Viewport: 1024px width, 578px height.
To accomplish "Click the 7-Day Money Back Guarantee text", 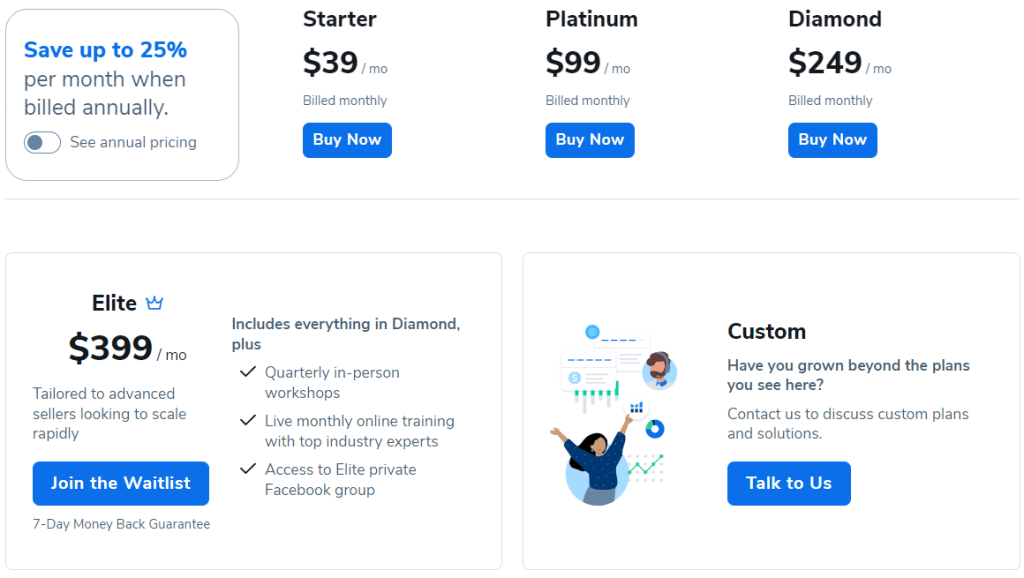I will pyautogui.click(x=121, y=524).
